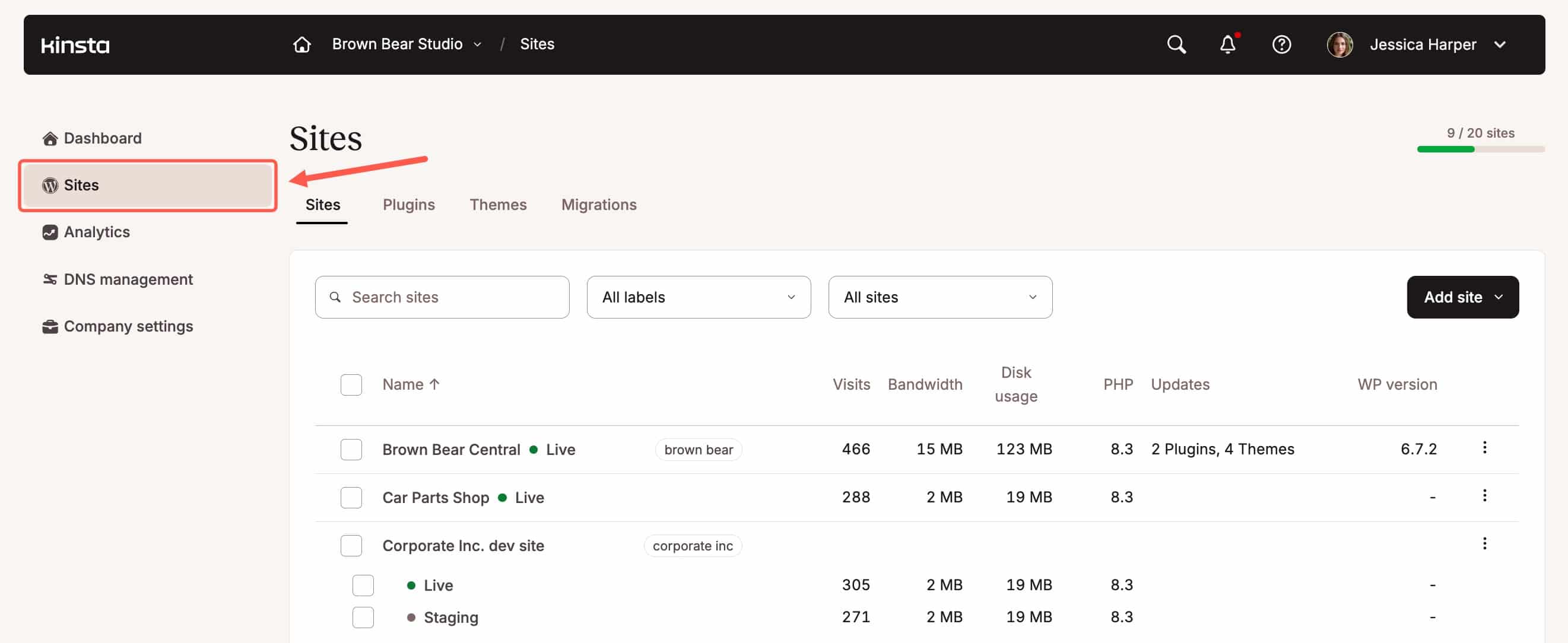The image size is (1568, 643).
Task: Check the Car Parts Shop row checkbox
Action: coord(351,498)
